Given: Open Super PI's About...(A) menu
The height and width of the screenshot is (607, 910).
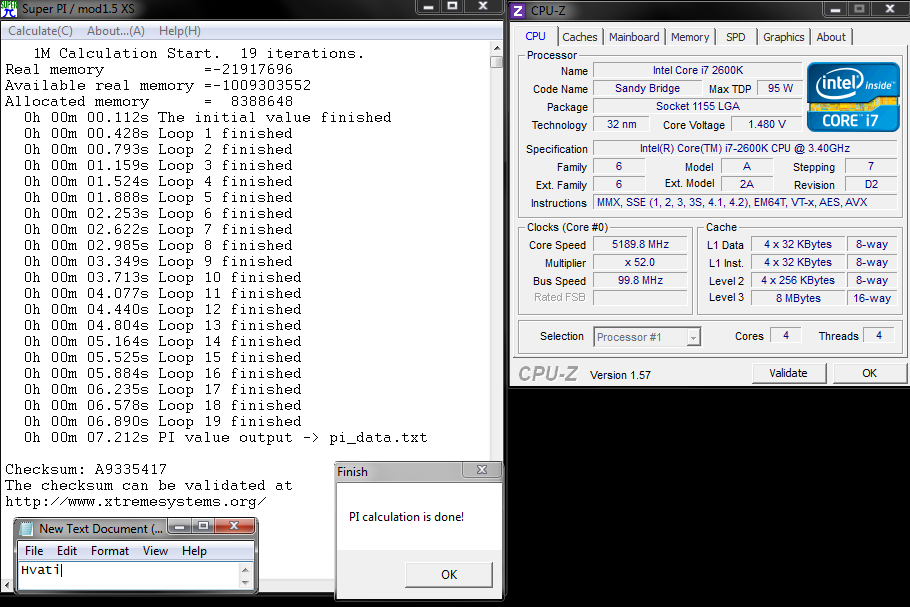Looking at the screenshot, I should click(x=116, y=31).
